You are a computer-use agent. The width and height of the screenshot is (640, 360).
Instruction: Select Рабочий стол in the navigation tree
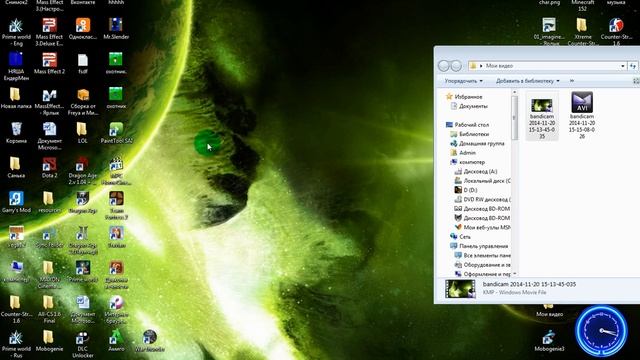(467, 125)
